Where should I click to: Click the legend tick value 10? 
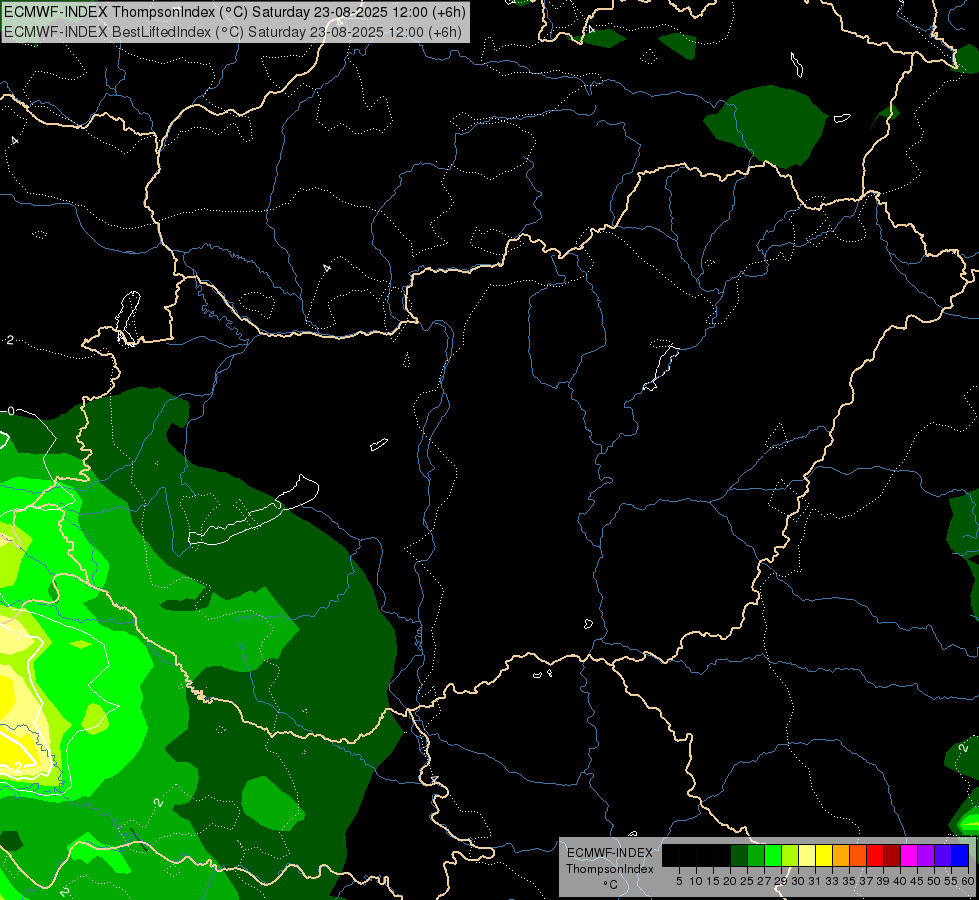(x=696, y=881)
